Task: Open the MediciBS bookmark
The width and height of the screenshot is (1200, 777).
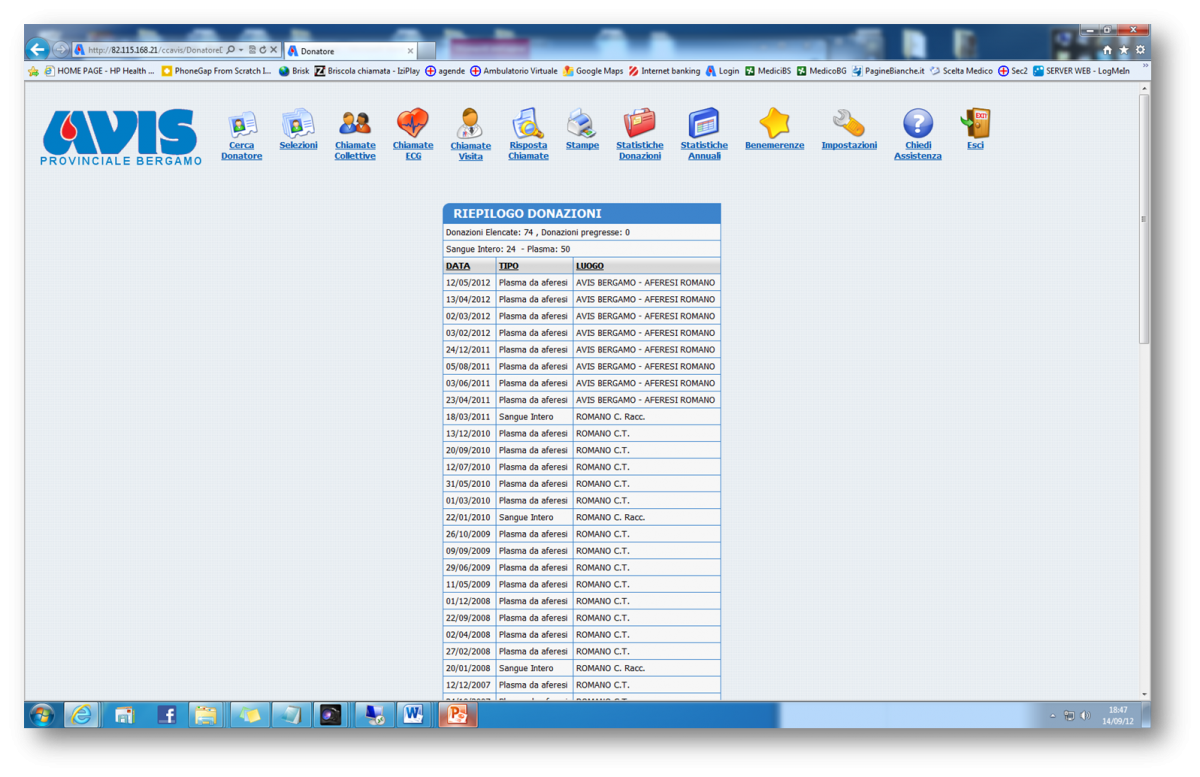Action: 768,71
